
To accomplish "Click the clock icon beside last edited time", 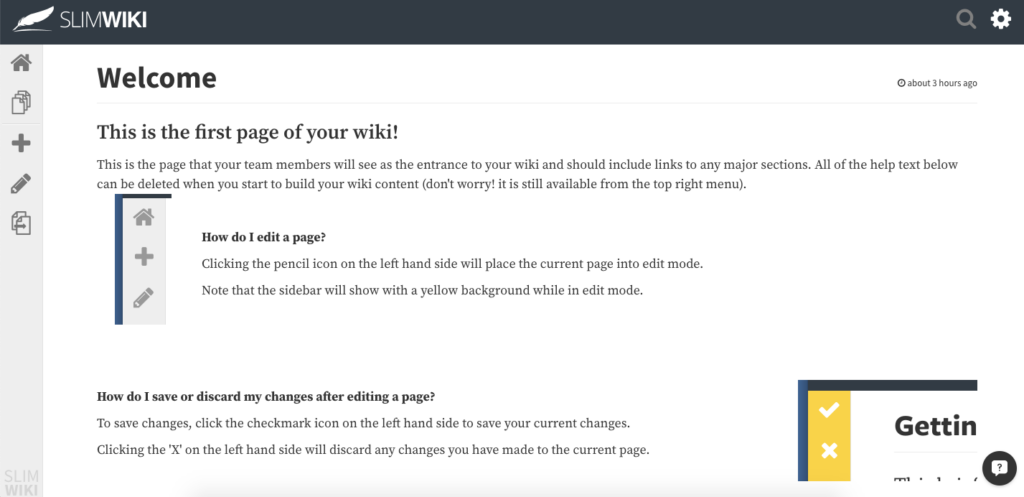I will tap(901, 83).
